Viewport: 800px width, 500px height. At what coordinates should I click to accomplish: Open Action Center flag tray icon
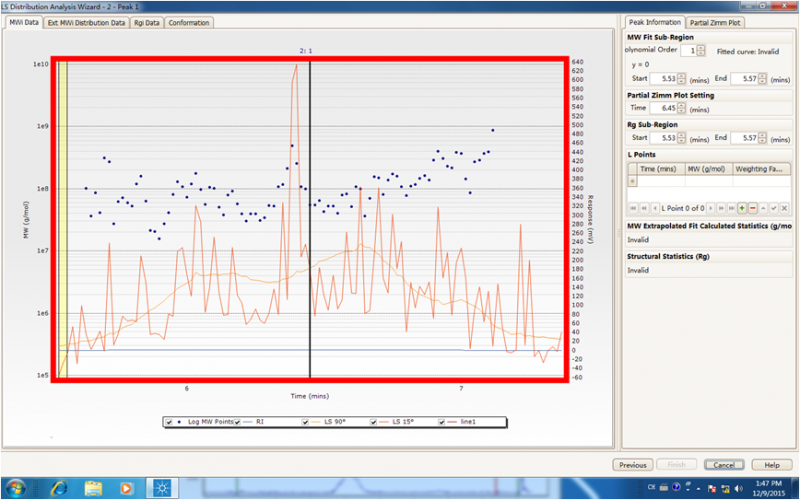click(x=712, y=489)
